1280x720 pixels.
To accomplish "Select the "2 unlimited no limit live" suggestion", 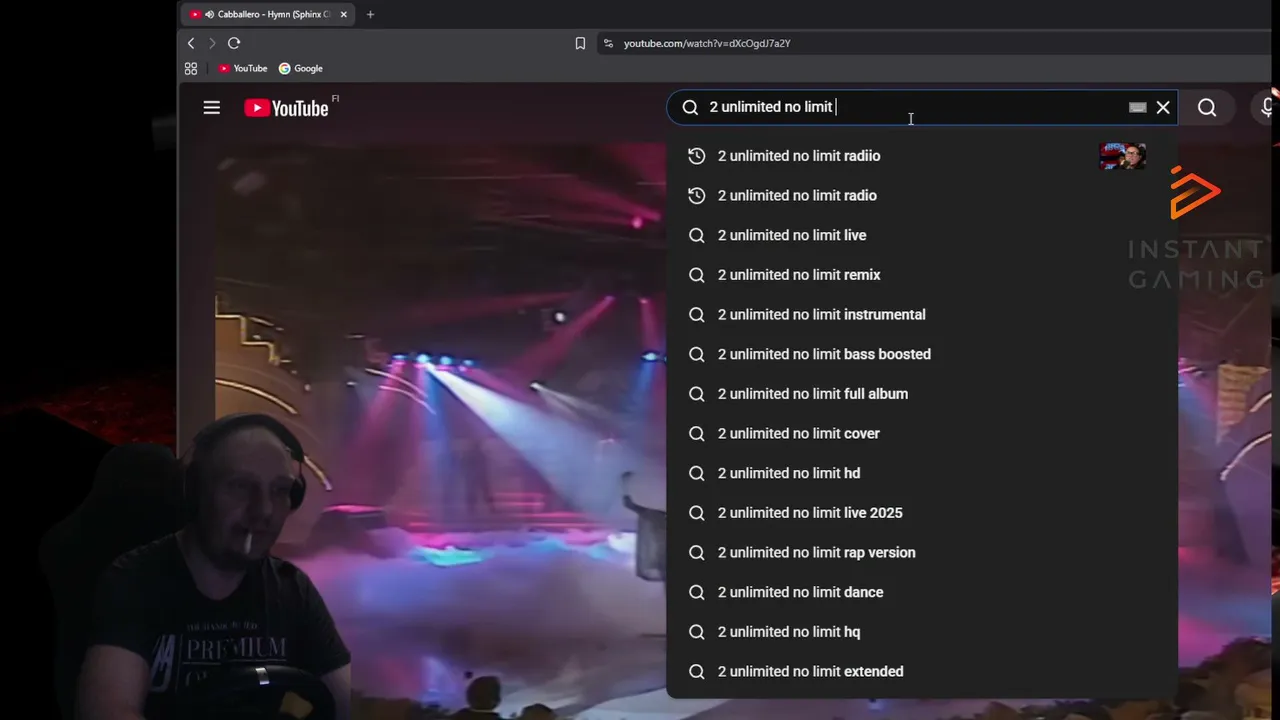I will (x=922, y=235).
